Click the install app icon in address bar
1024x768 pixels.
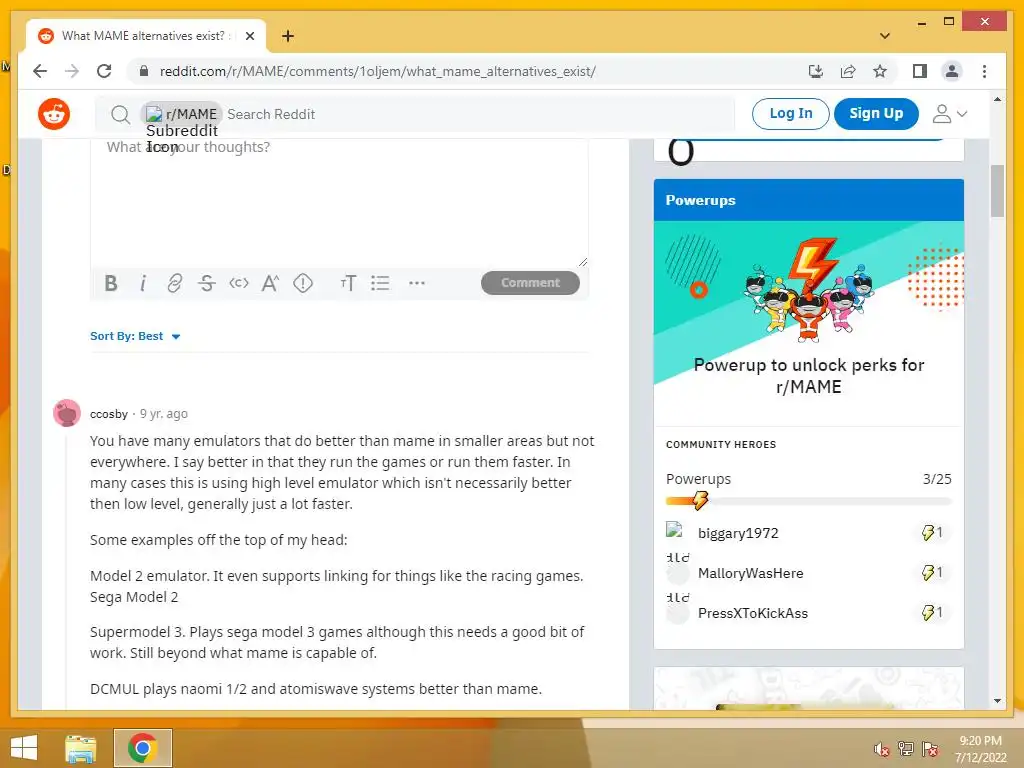816,71
